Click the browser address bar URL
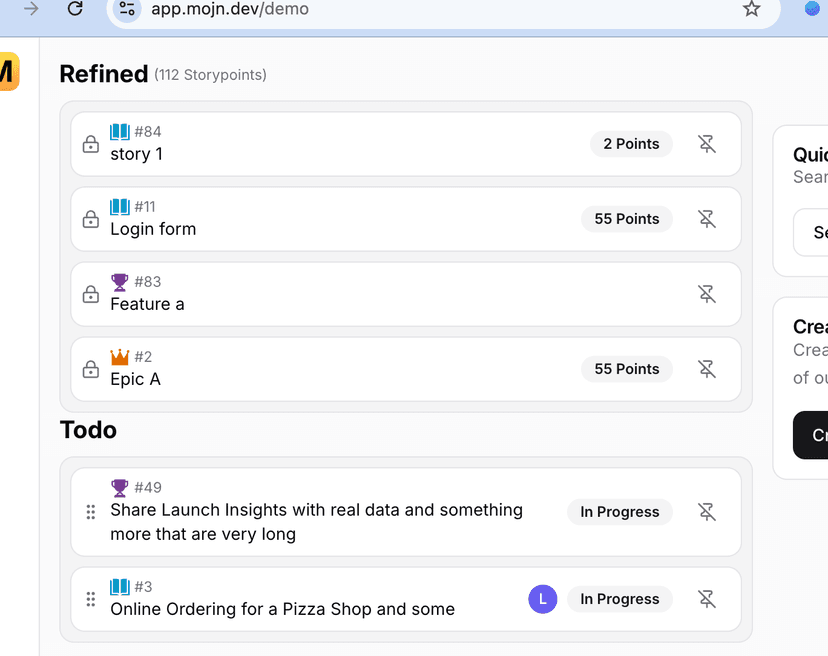 (x=230, y=9)
